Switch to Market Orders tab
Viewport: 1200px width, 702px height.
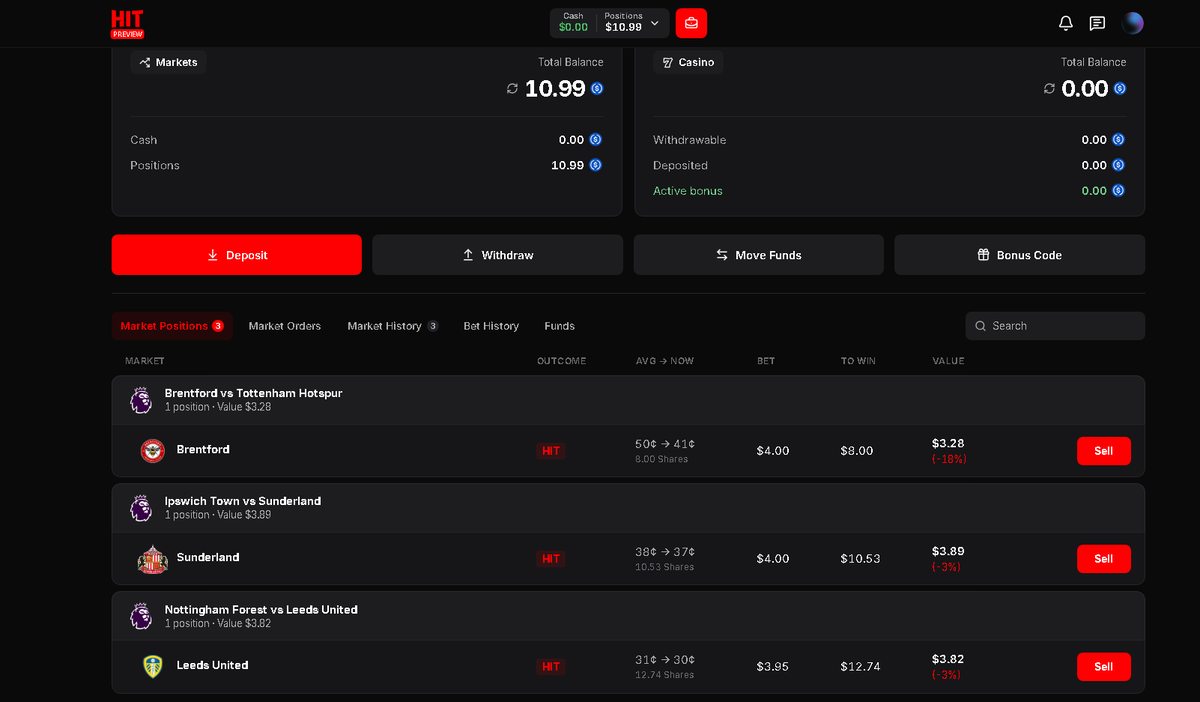[x=285, y=326]
